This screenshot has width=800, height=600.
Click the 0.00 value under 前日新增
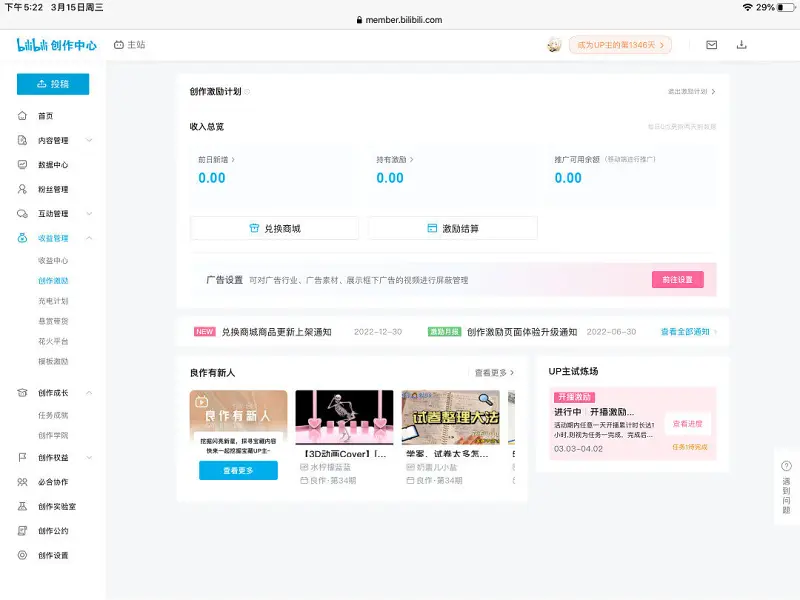pos(212,178)
